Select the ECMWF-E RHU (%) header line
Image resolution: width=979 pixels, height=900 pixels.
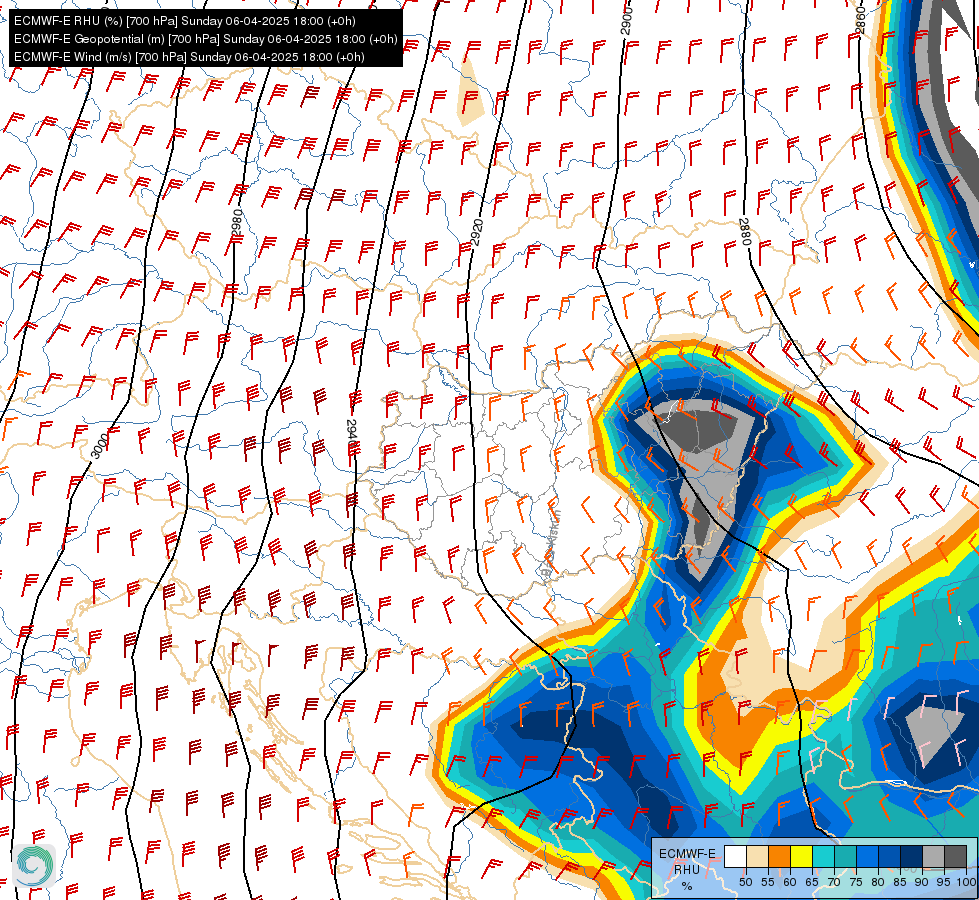185,21
